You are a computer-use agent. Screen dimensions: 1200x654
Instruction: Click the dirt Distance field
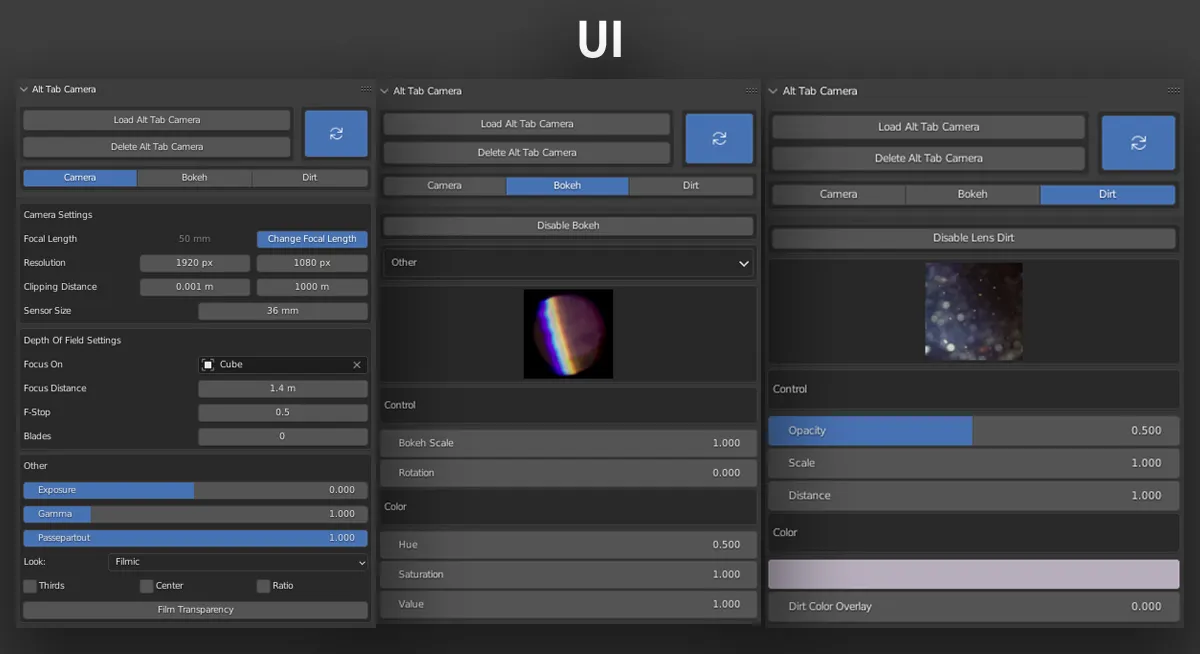point(974,495)
